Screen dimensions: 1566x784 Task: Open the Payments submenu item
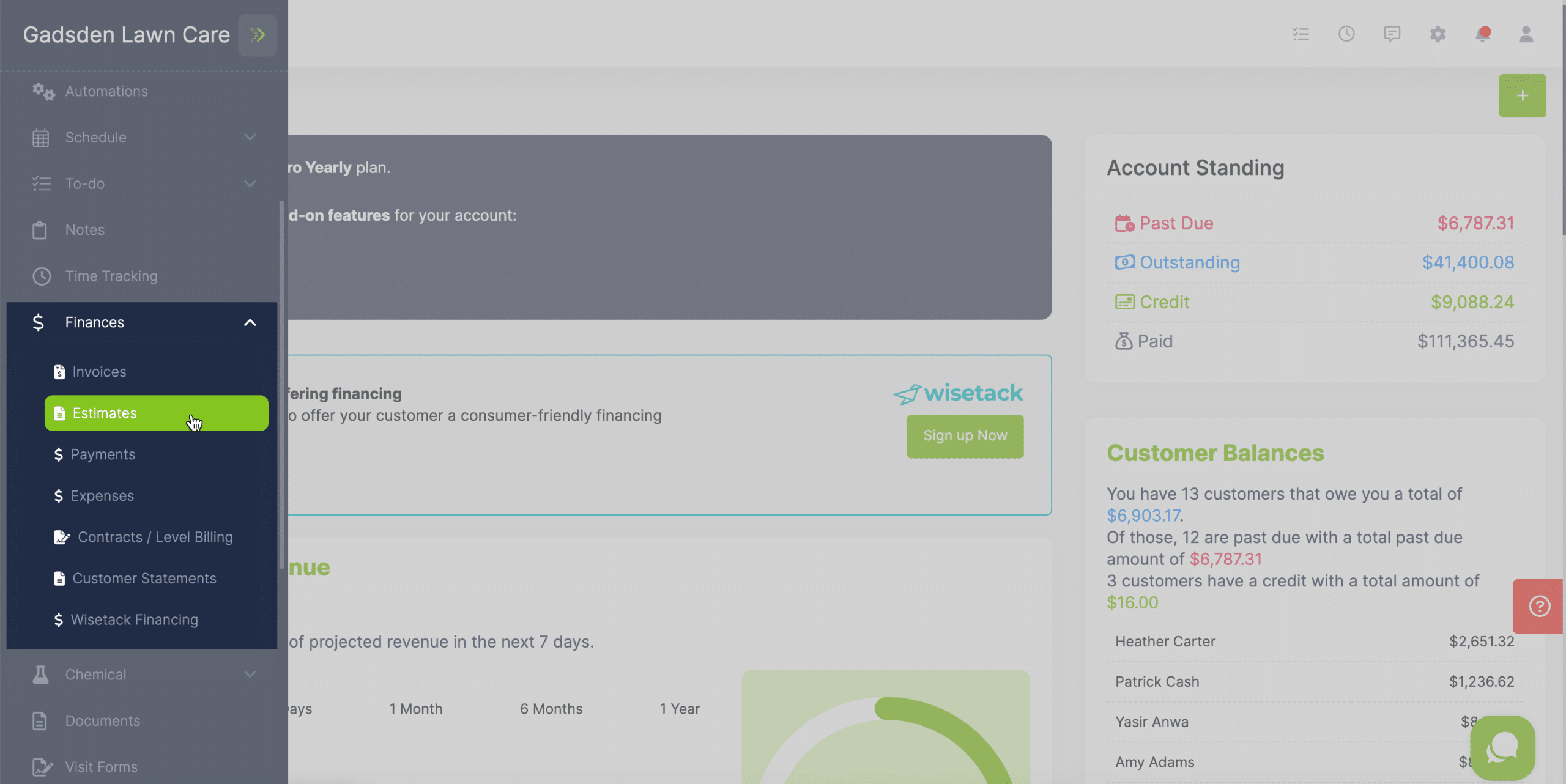(x=157, y=454)
